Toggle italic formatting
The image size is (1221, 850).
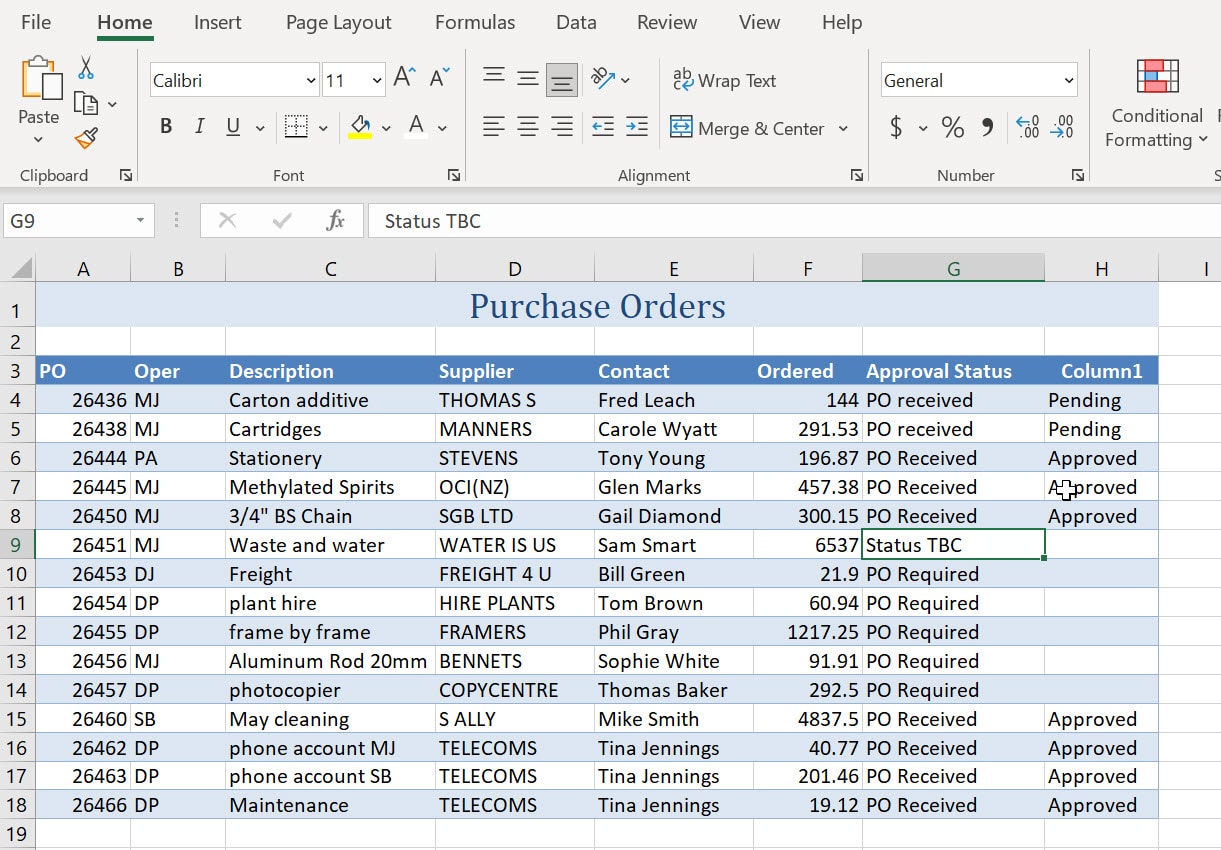[x=199, y=127]
